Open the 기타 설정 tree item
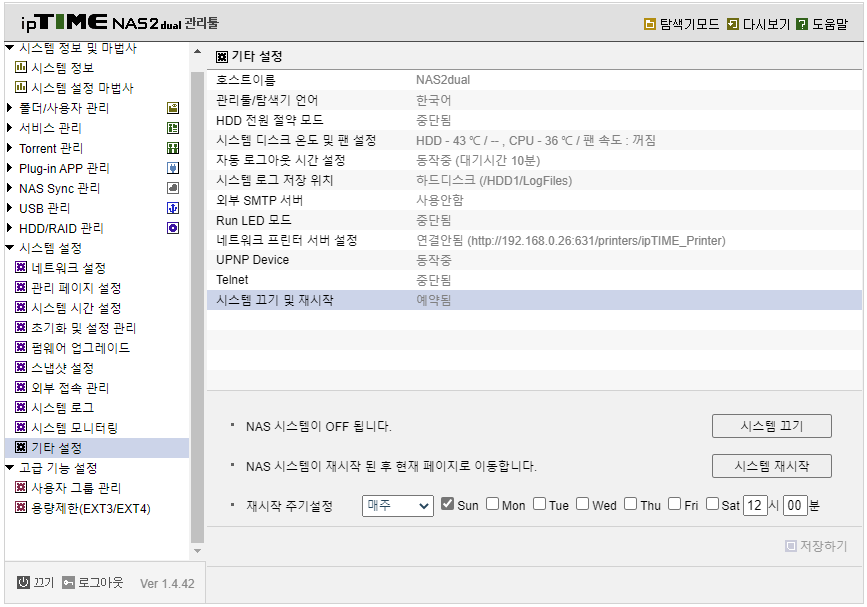Viewport: 867px width, 607px height. (97, 448)
